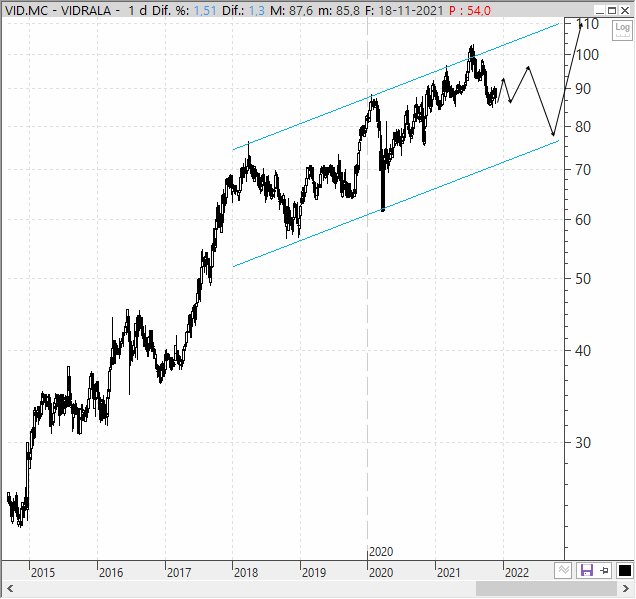
Task: Click the red P : 54,0 value
Action: point(470,11)
